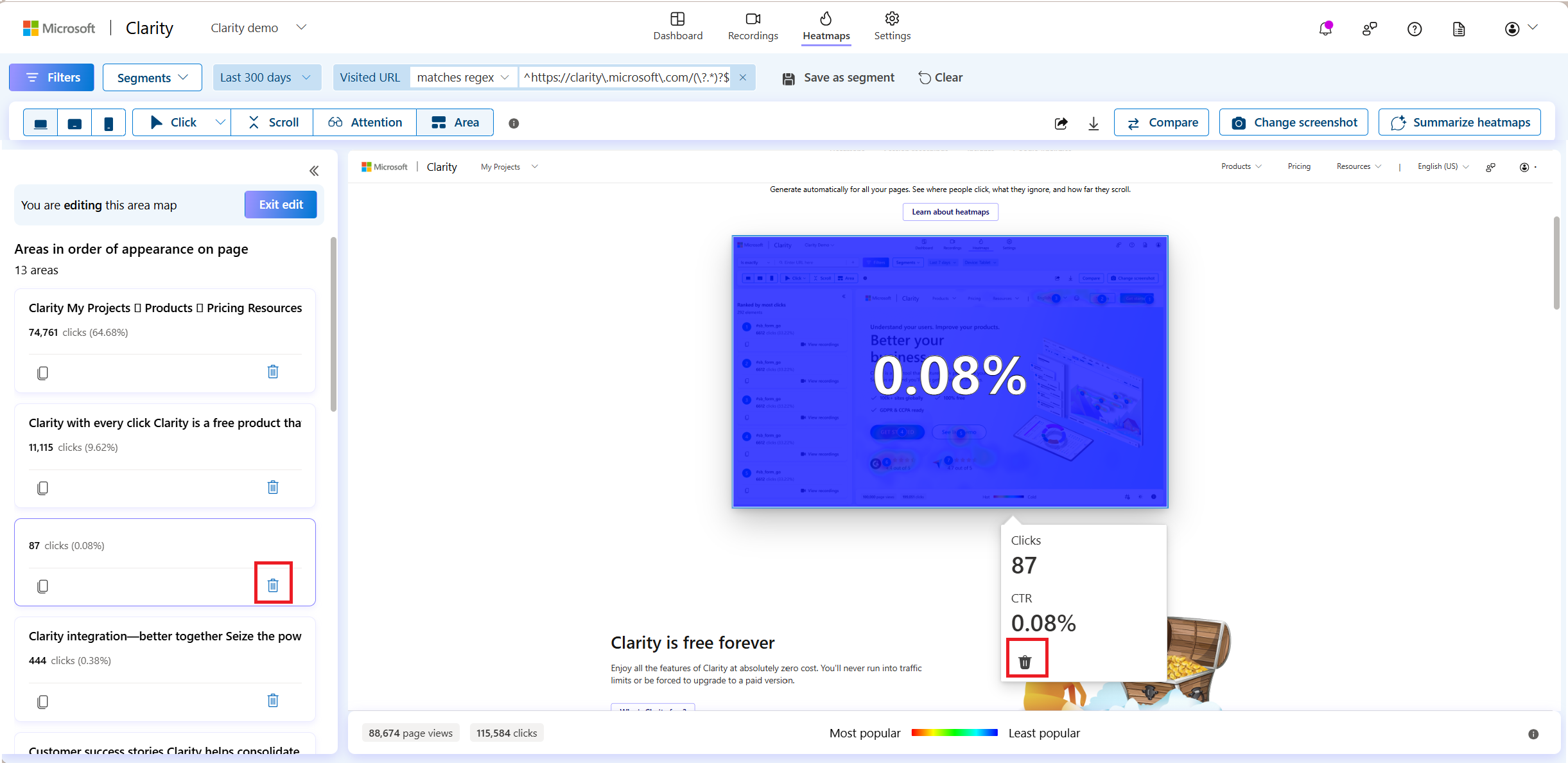Open the account profile icon
Viewport: 1568px width, 763px height.
tap(1512, 29)
